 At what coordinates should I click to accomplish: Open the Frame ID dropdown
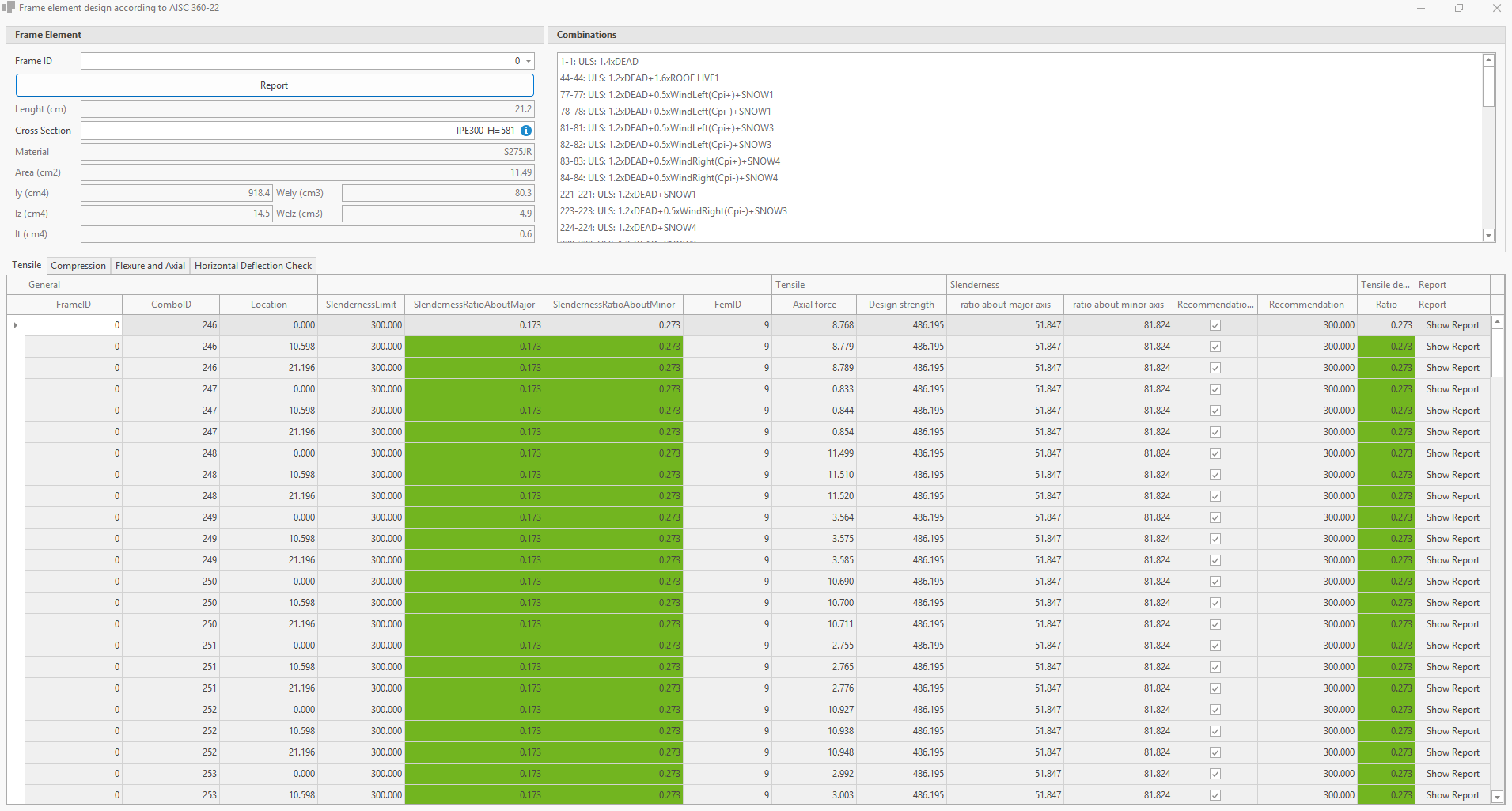click(529, 61)
